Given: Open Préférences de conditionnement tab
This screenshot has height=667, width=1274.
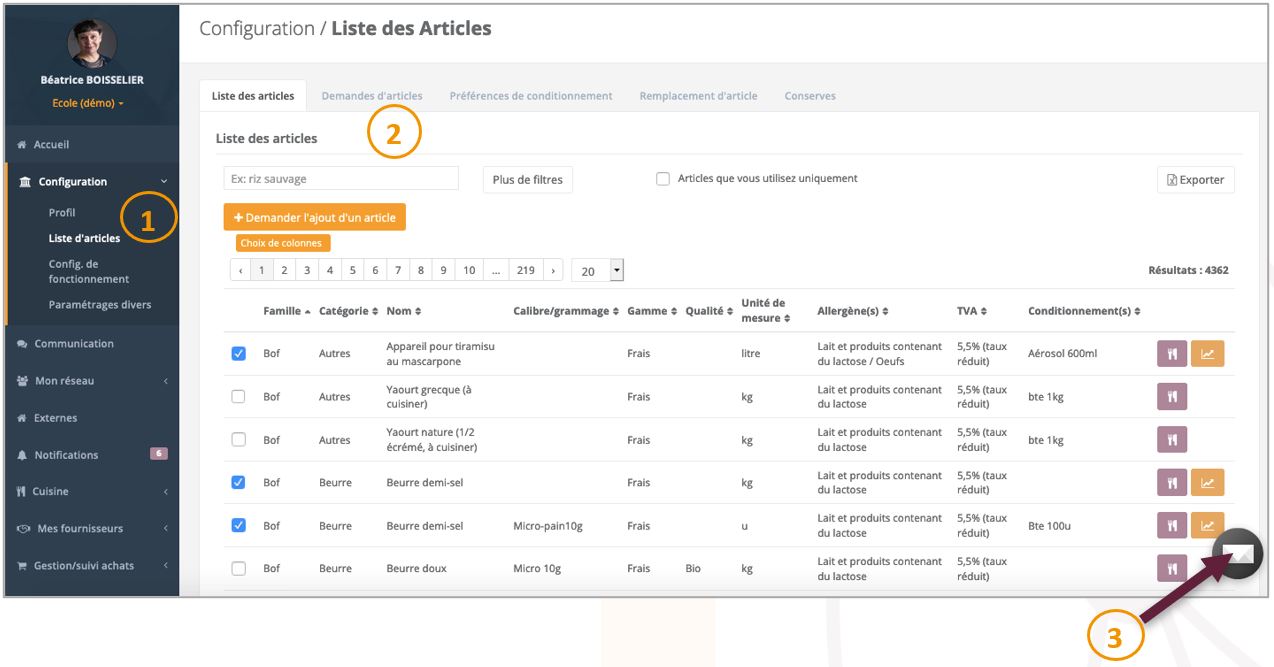Looking at the screenshot, I should tap(531, 96).
